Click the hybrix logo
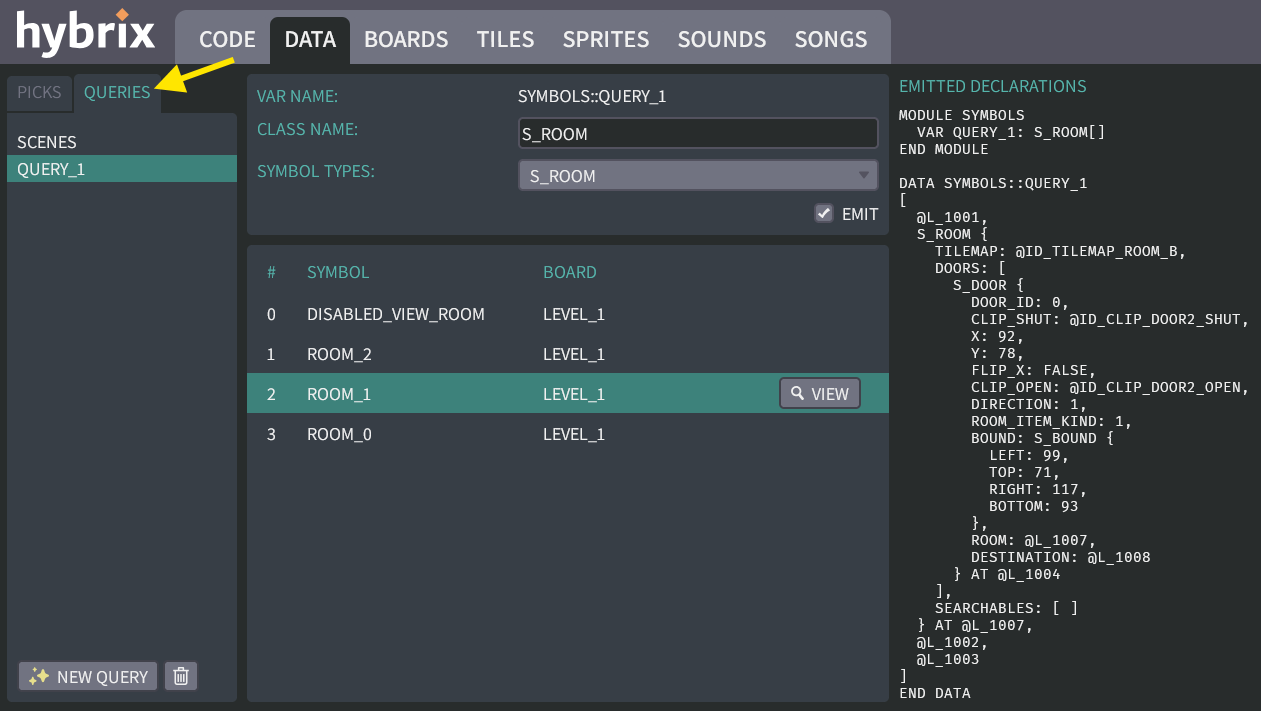Screen dimensions: 1261x711 point(85,32)
